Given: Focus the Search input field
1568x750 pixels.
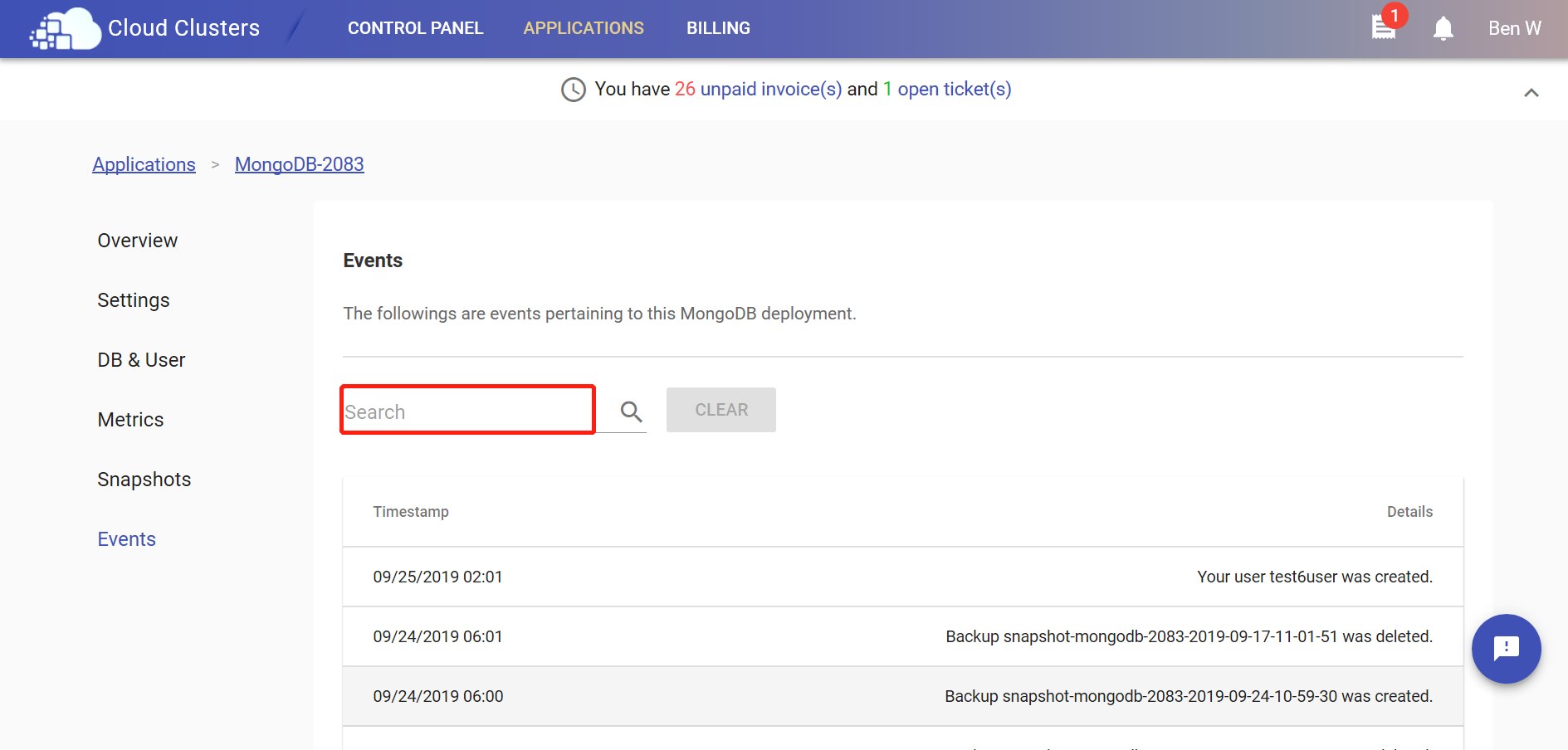Looking at the screenshot, I should click(x=468, y=410).
